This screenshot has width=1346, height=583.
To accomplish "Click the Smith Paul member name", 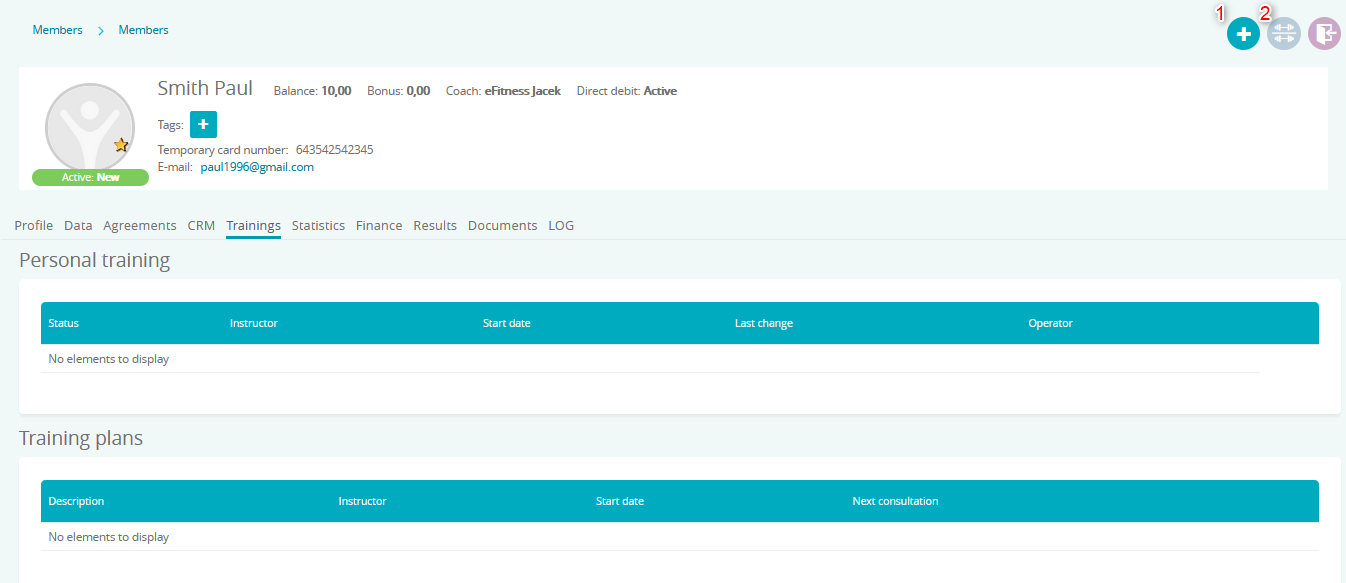I will (205, 88).
